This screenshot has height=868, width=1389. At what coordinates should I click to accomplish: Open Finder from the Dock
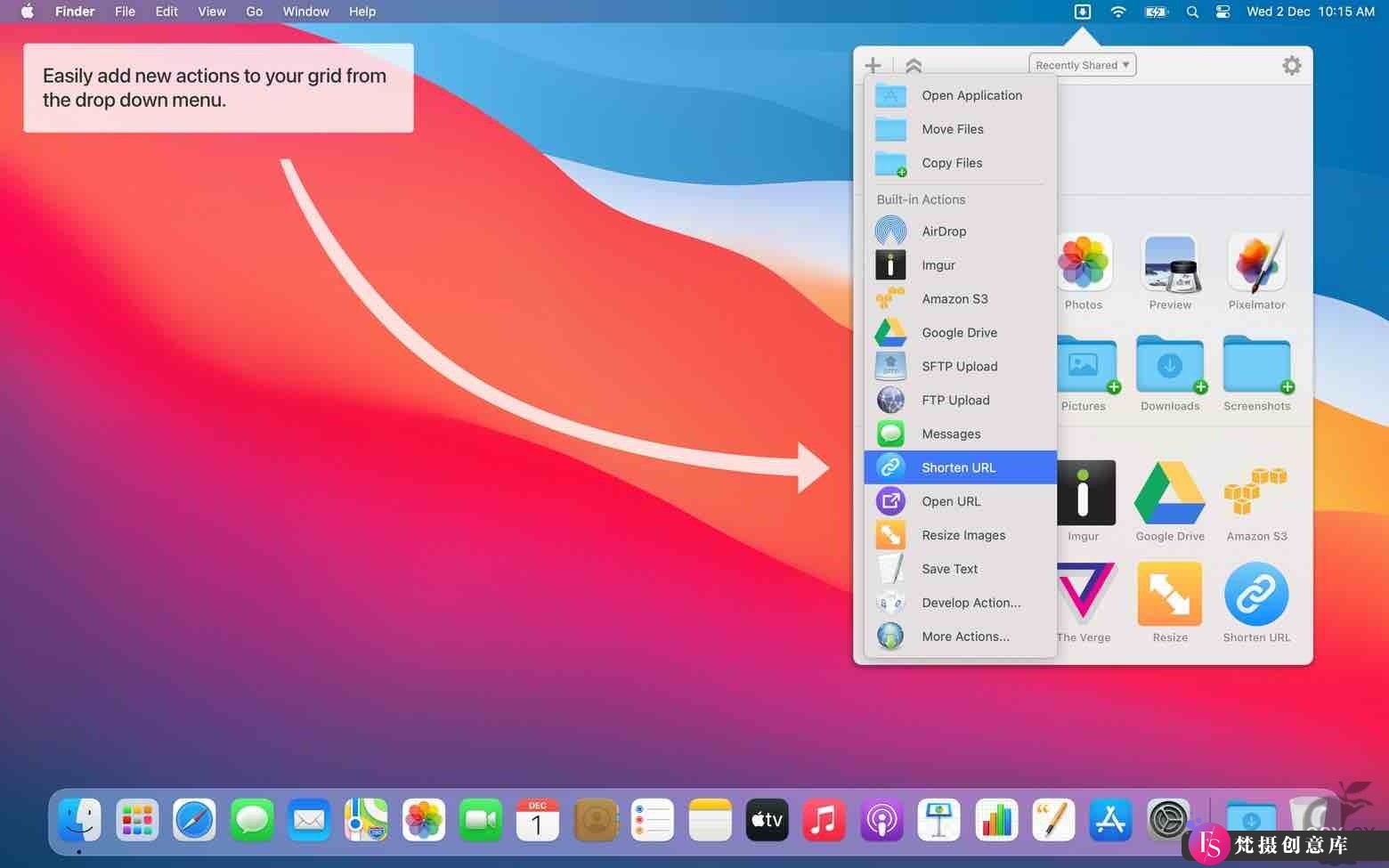click(x=80, y=820)
